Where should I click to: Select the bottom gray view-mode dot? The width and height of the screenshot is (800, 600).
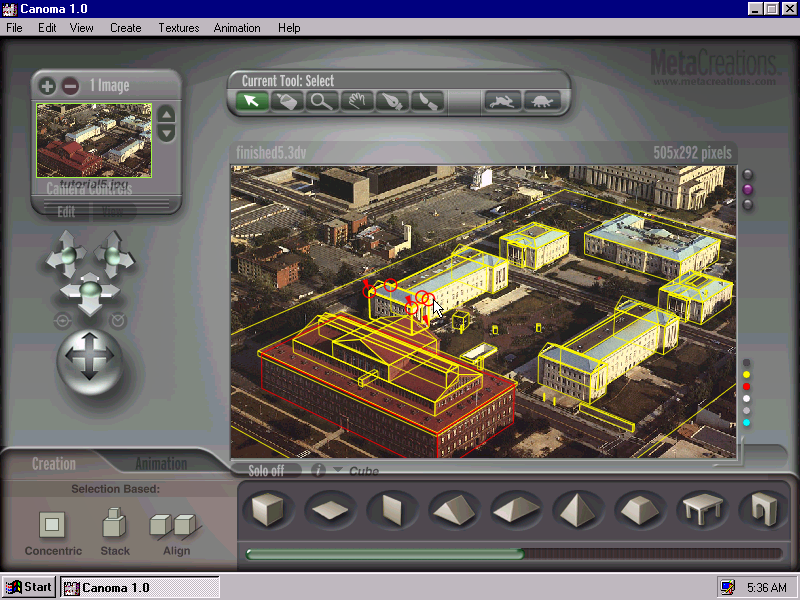[747, 205]
